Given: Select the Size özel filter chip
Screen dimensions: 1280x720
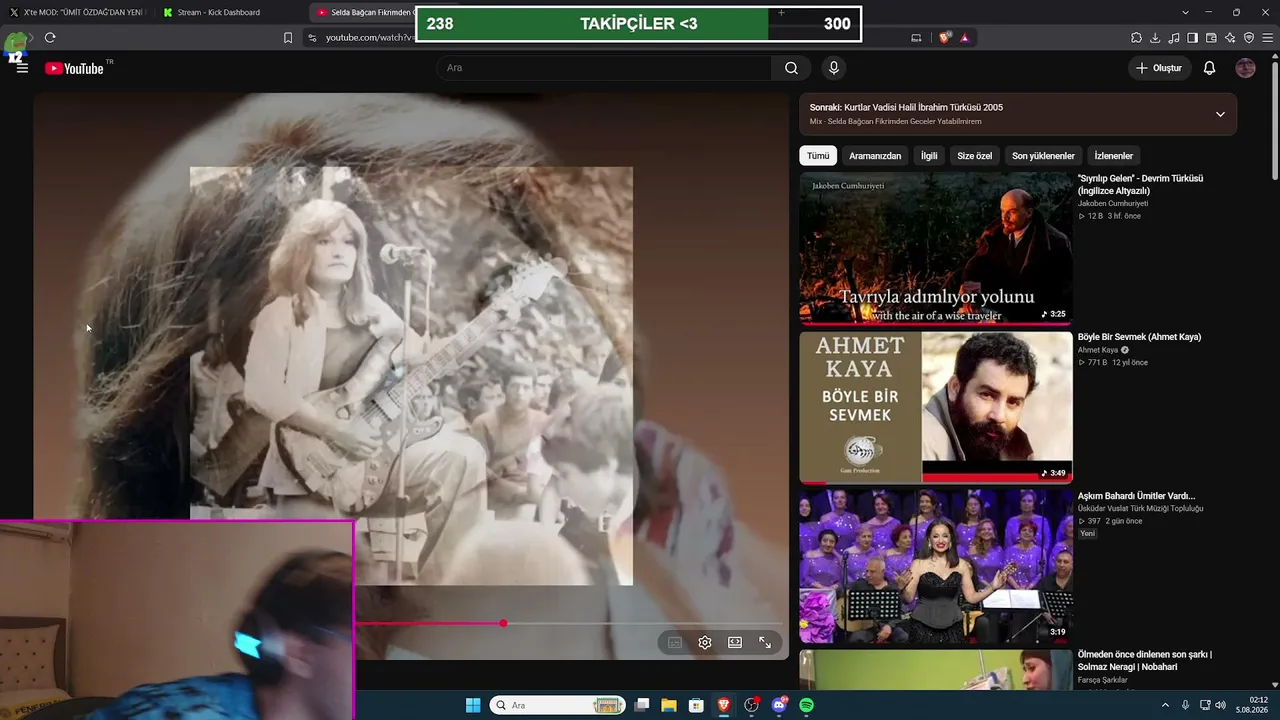Looking at the screenshot, I should 975,156.
